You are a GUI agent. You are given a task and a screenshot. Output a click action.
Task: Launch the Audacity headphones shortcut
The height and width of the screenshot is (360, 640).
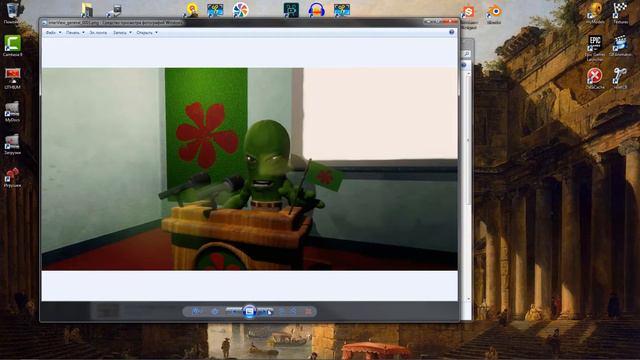(316, 10)
